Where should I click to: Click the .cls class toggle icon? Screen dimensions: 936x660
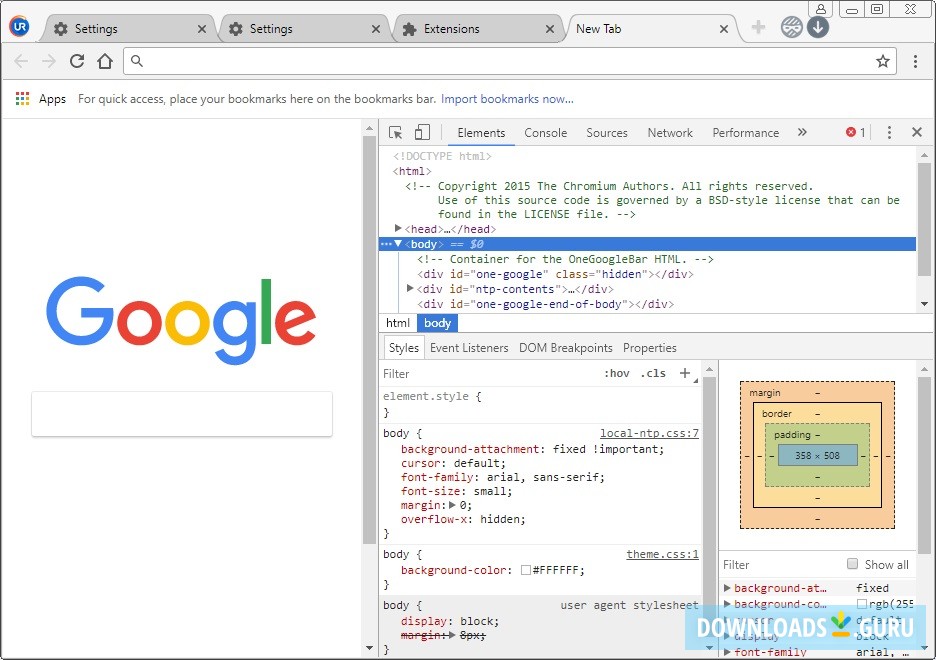click(654, 372)
